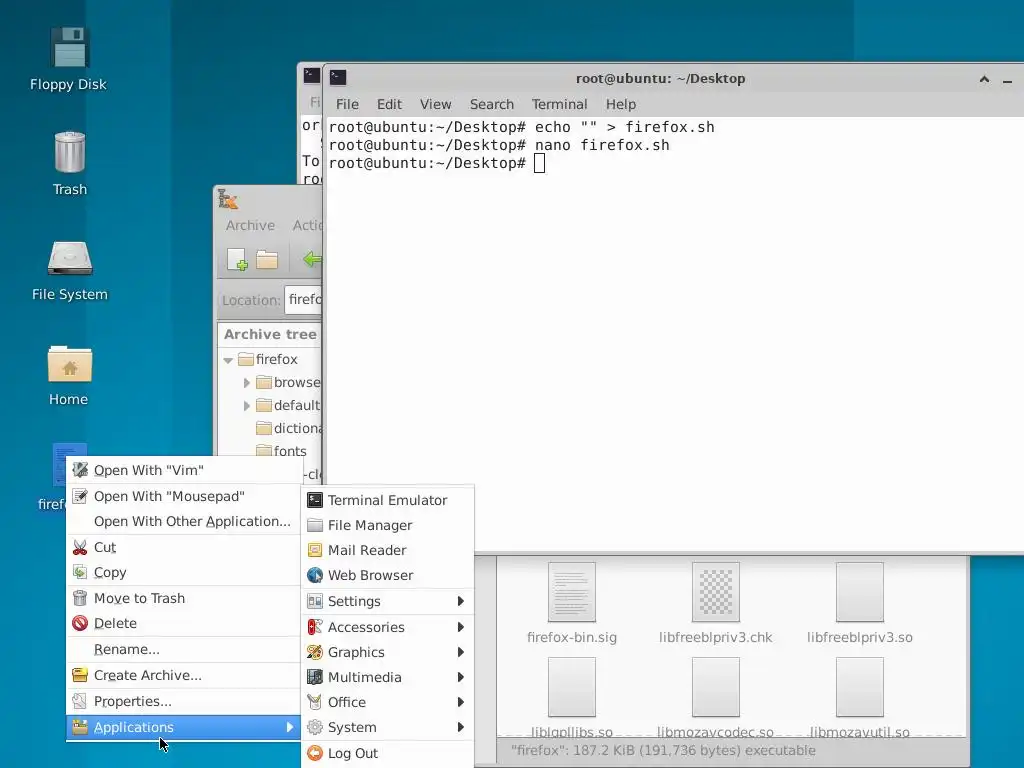Click the Mail Reader icon in submenu

pos(315,551)
